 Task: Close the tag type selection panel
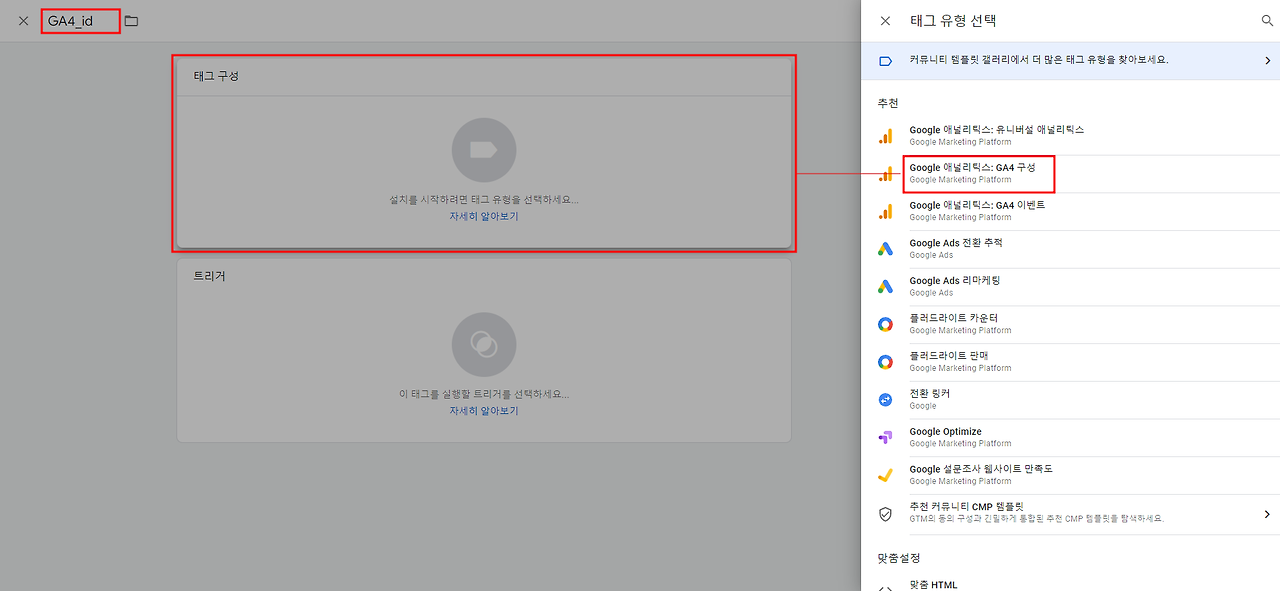point(884,21)
